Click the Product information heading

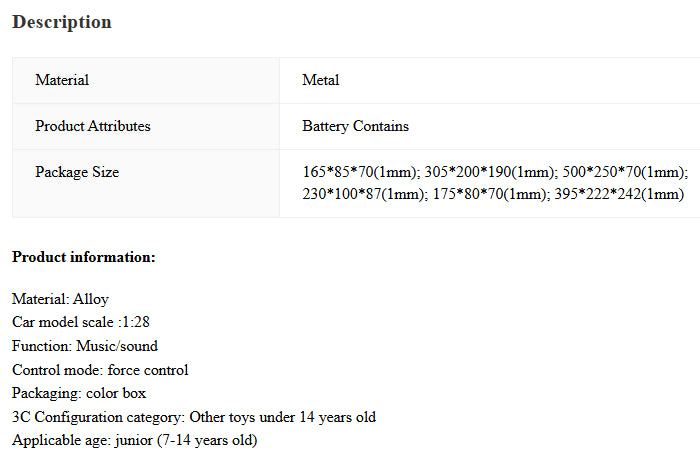pos(84,257)
